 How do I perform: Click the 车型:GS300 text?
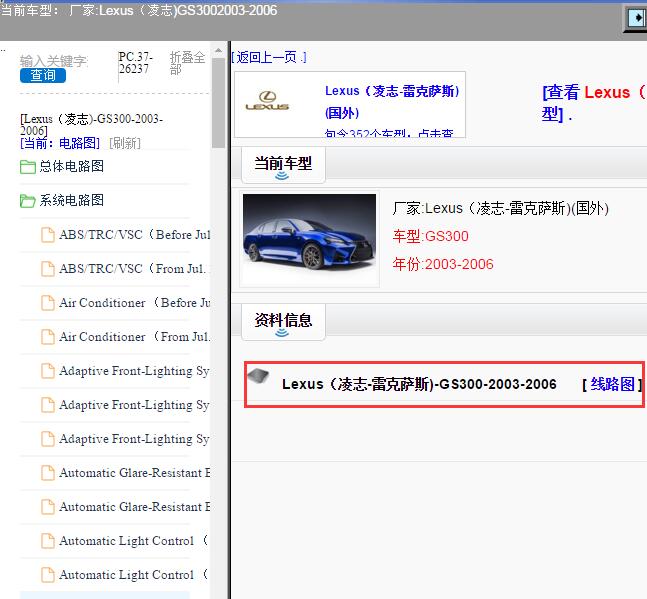click(x=430, y=236)
